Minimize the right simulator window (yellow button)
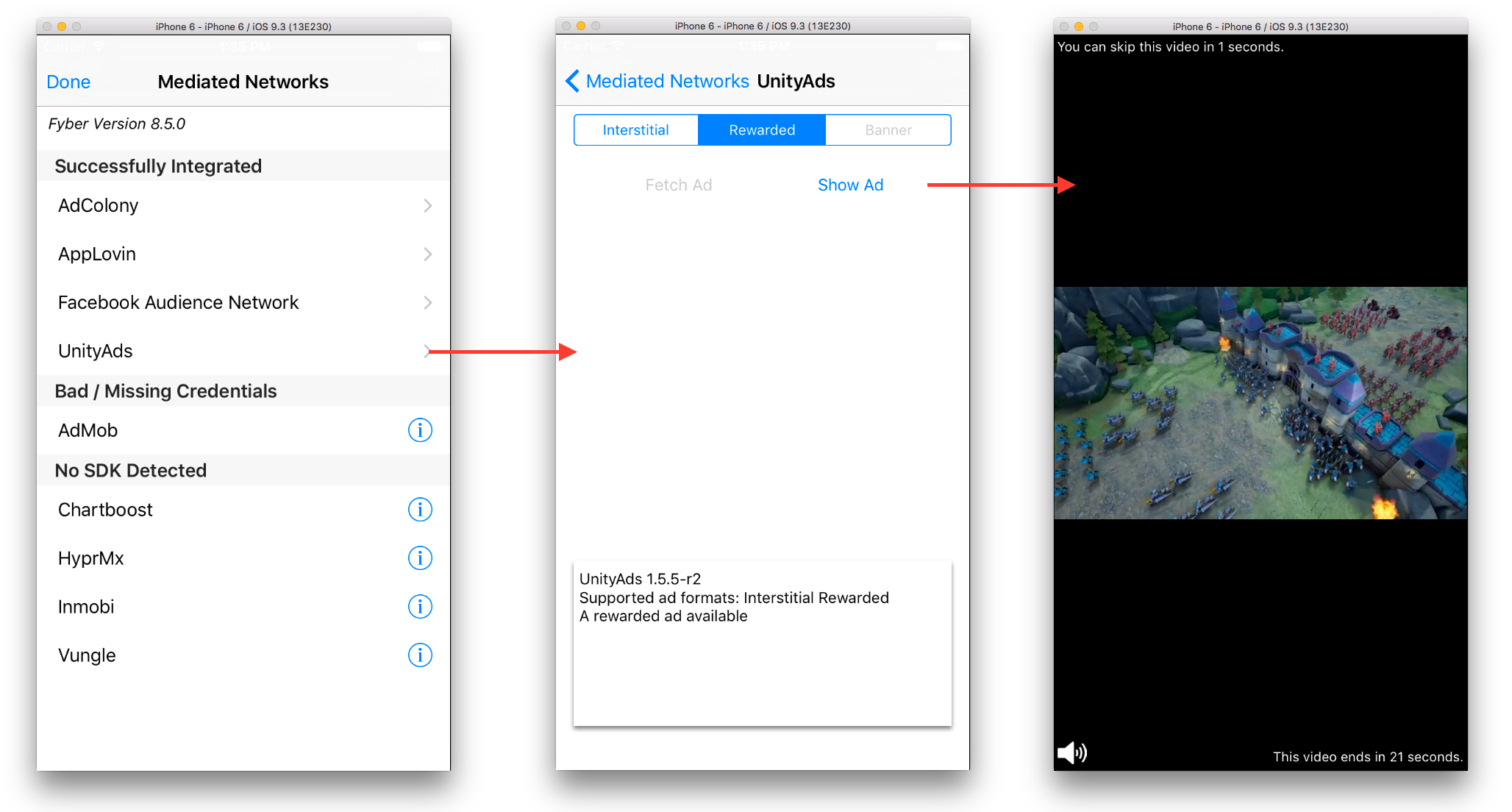 (1079, 26)
